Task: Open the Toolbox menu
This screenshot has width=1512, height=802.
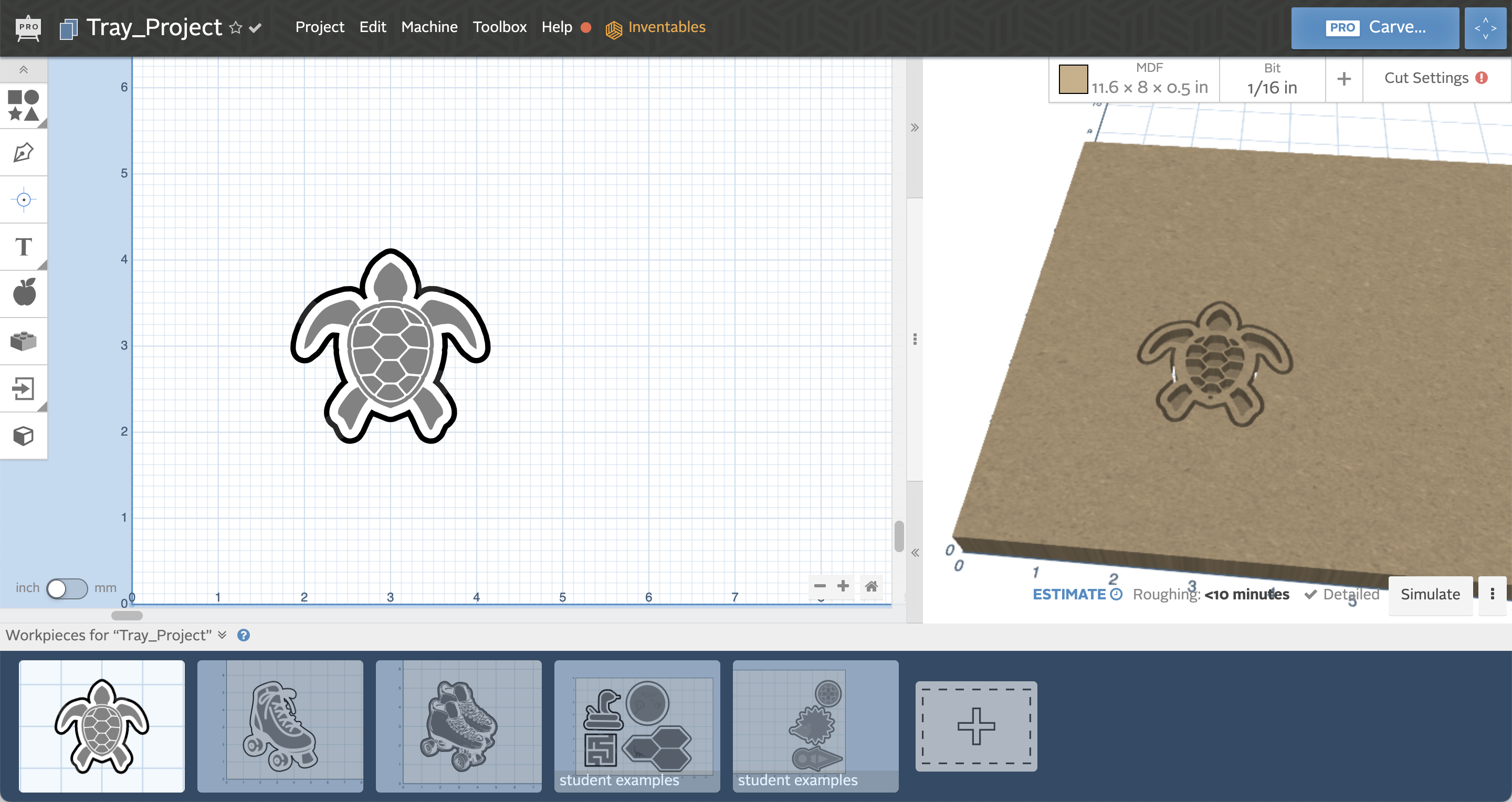Action: pos(499,26)
